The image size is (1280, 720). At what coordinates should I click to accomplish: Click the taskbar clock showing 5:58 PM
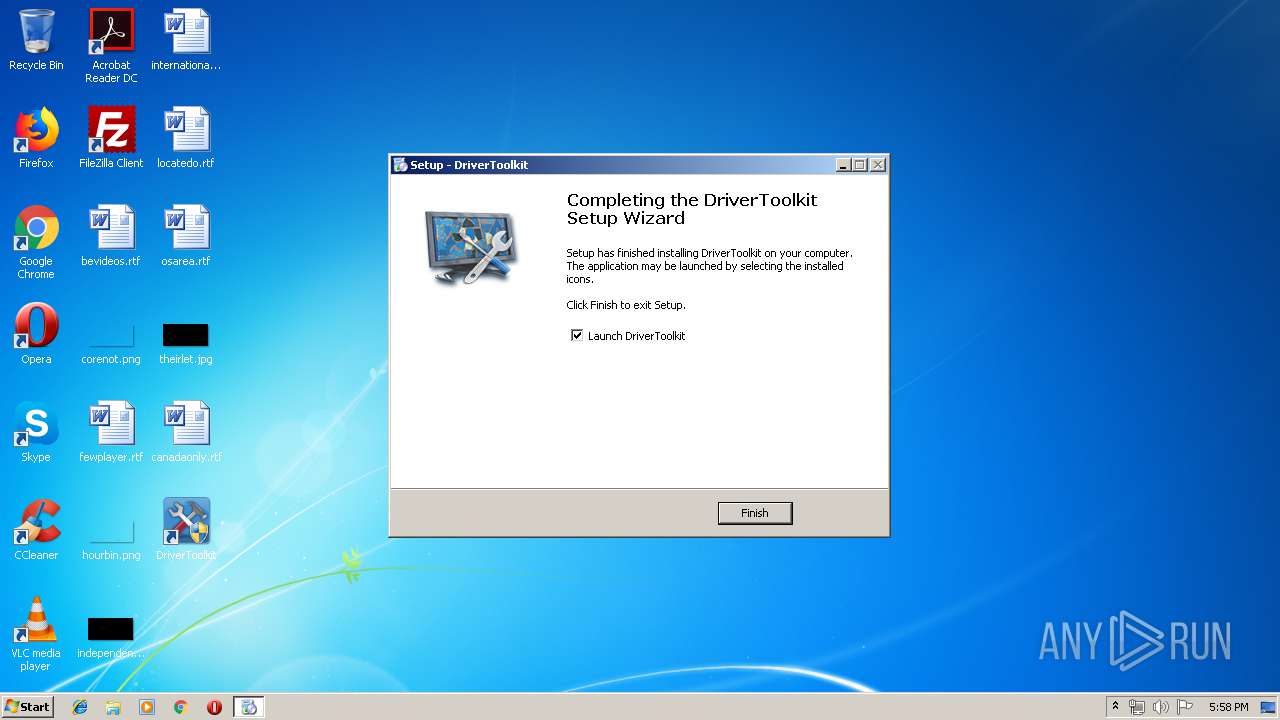(1228, 707)
